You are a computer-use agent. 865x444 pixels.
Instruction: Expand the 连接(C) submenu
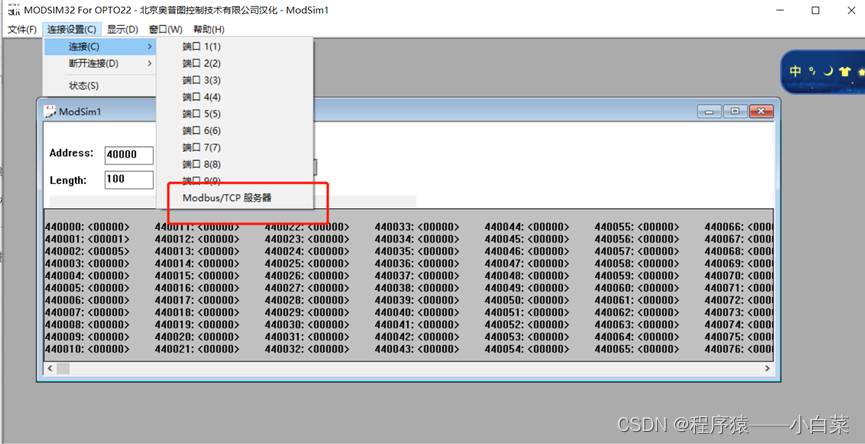(100, 47)
